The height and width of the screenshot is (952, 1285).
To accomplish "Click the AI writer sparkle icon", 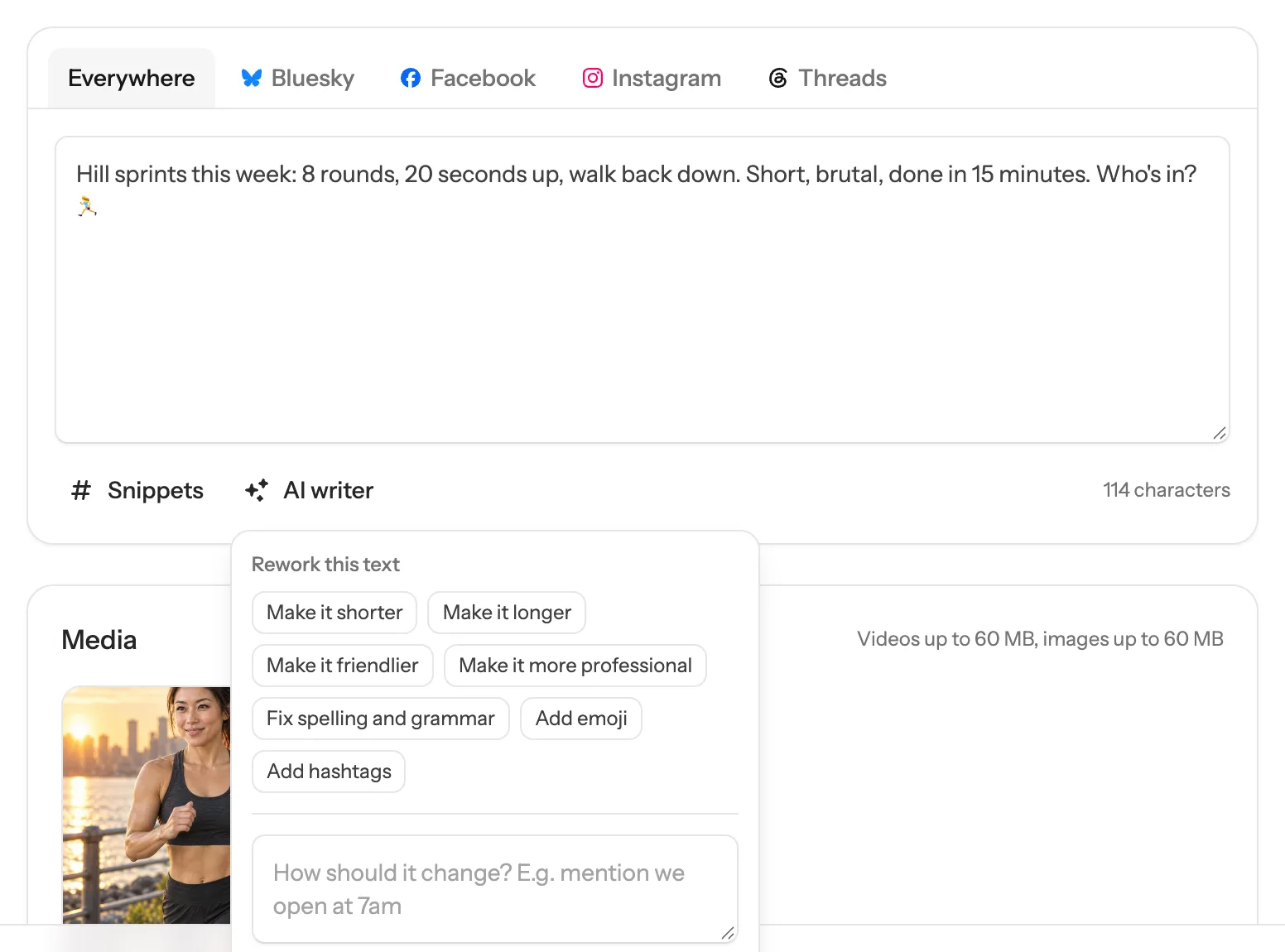I will pos(257,490).
